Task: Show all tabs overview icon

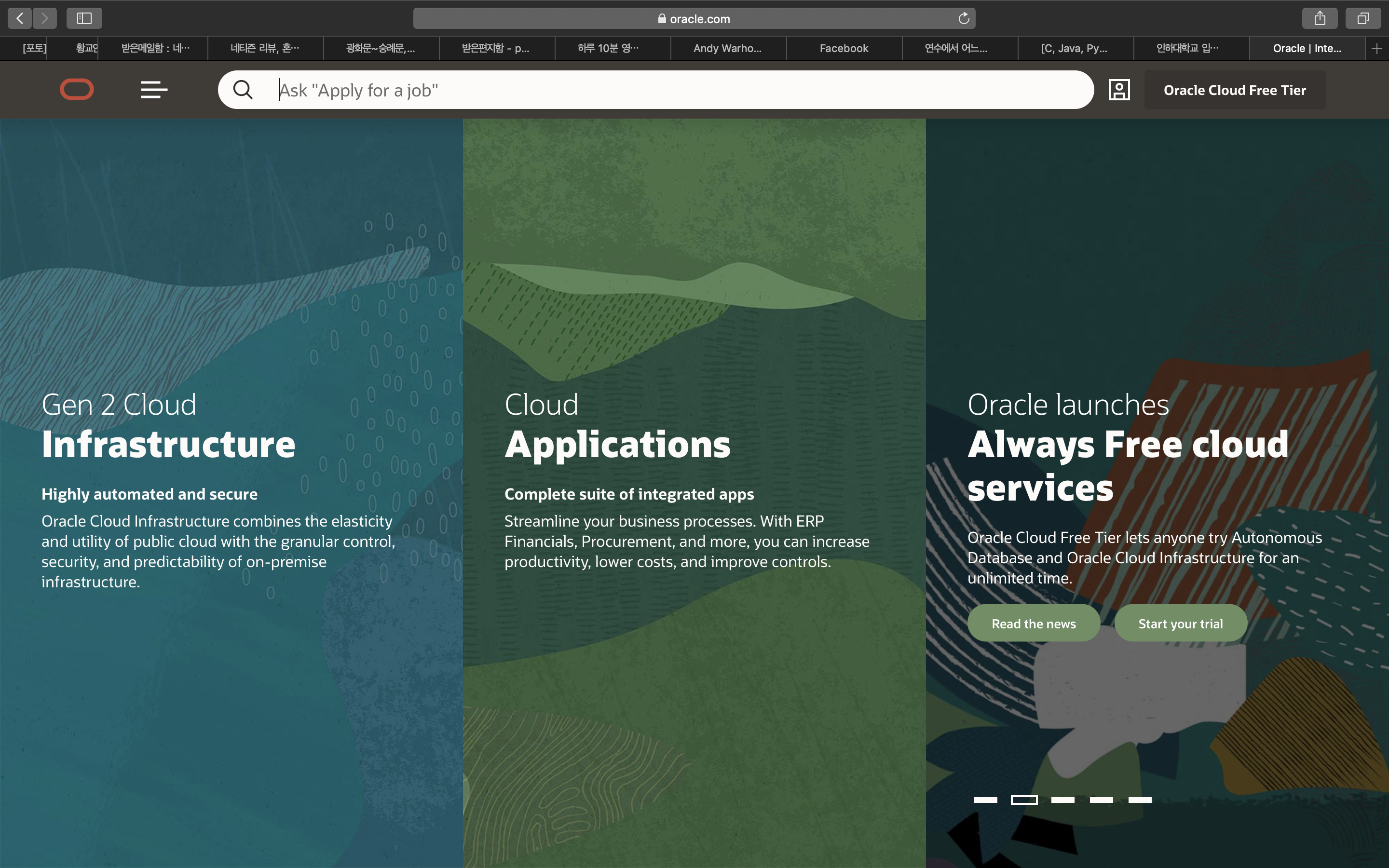Action: [x=1363, y=18]
